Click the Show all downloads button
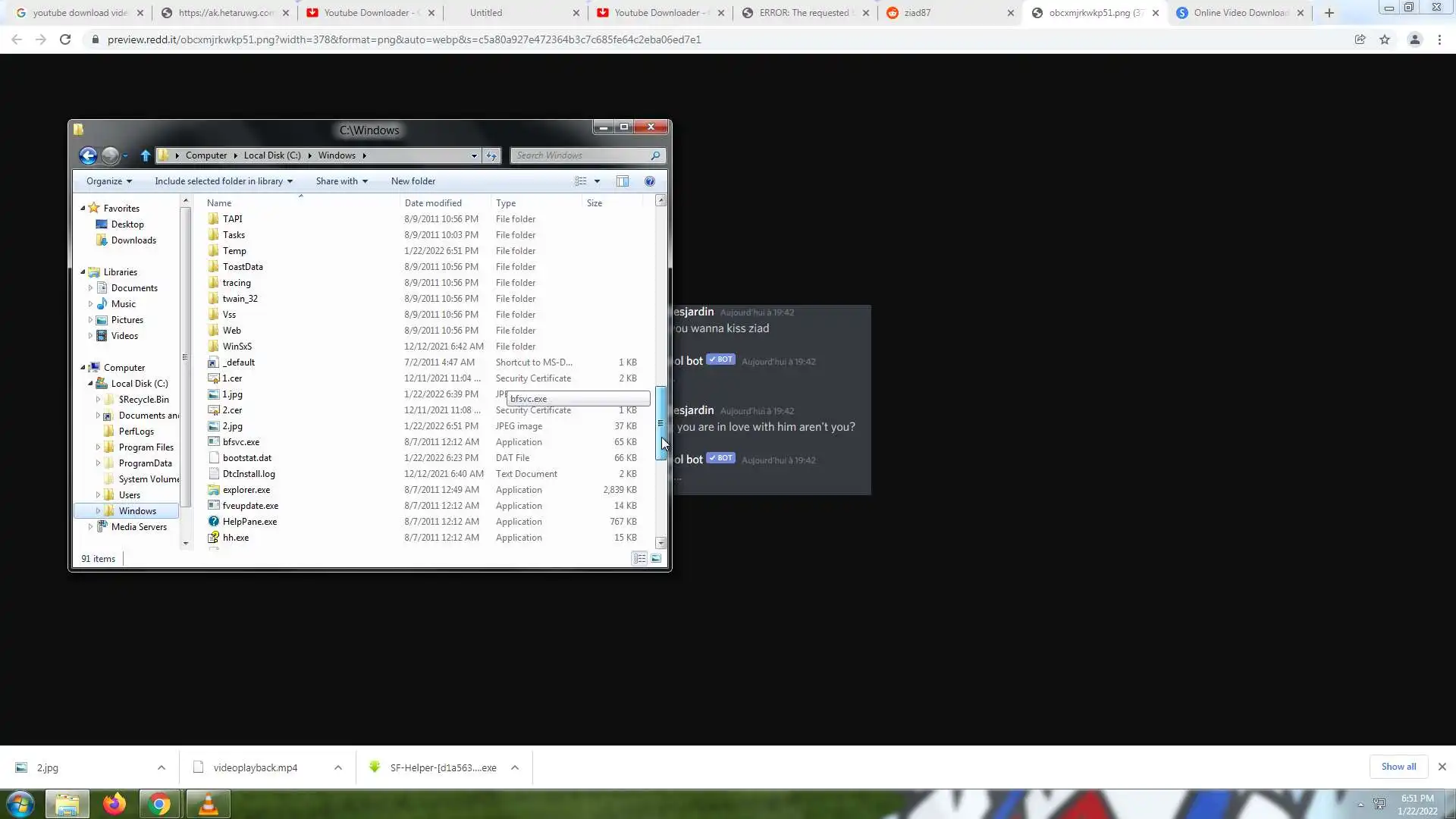Screen dimensions: 1456x819 tap(1398, 767)
